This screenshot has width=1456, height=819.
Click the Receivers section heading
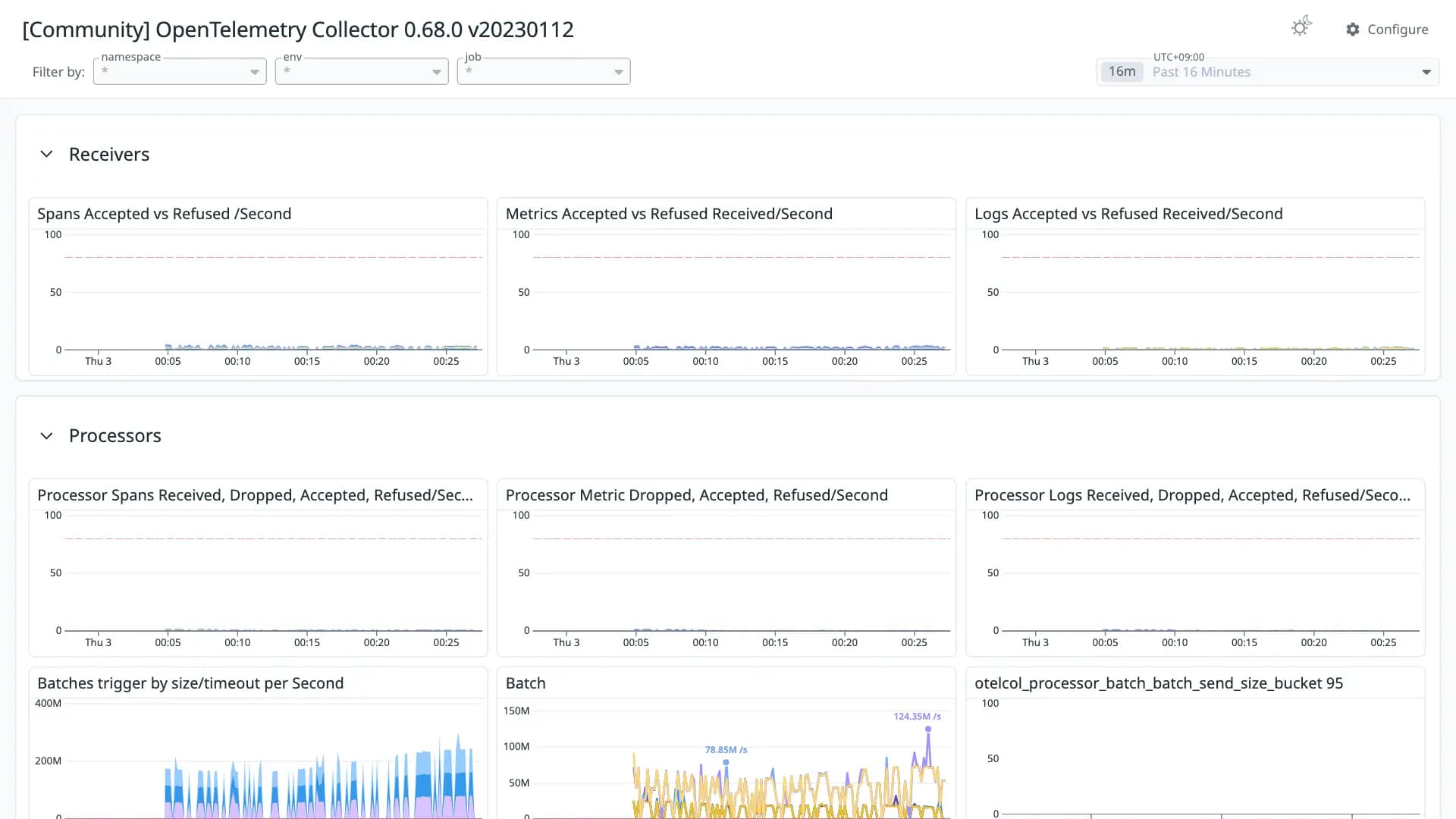click(109, 154)
